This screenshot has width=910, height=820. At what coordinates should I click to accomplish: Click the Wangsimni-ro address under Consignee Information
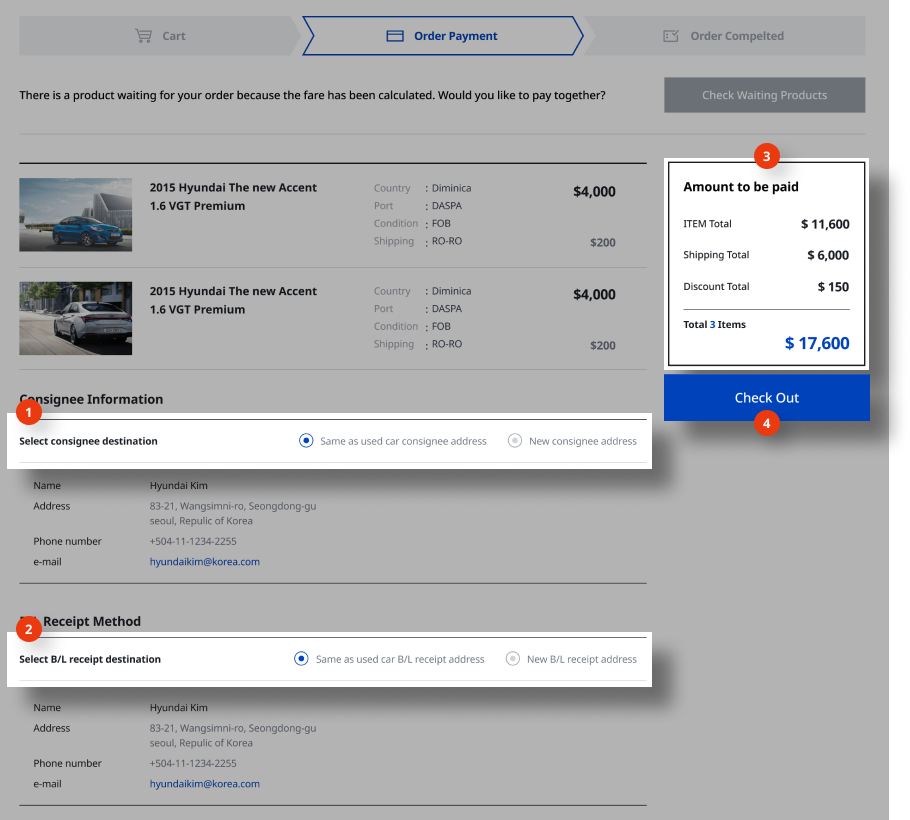233,514
